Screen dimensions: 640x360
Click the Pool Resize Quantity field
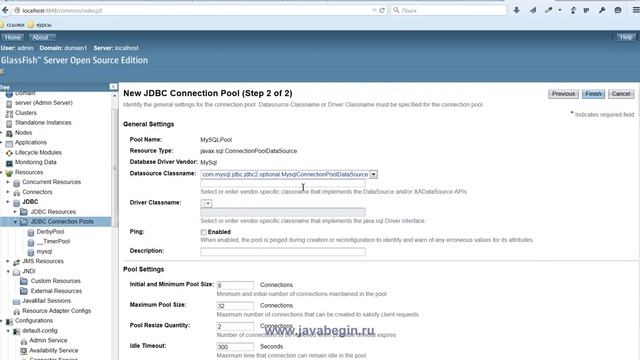235,326
